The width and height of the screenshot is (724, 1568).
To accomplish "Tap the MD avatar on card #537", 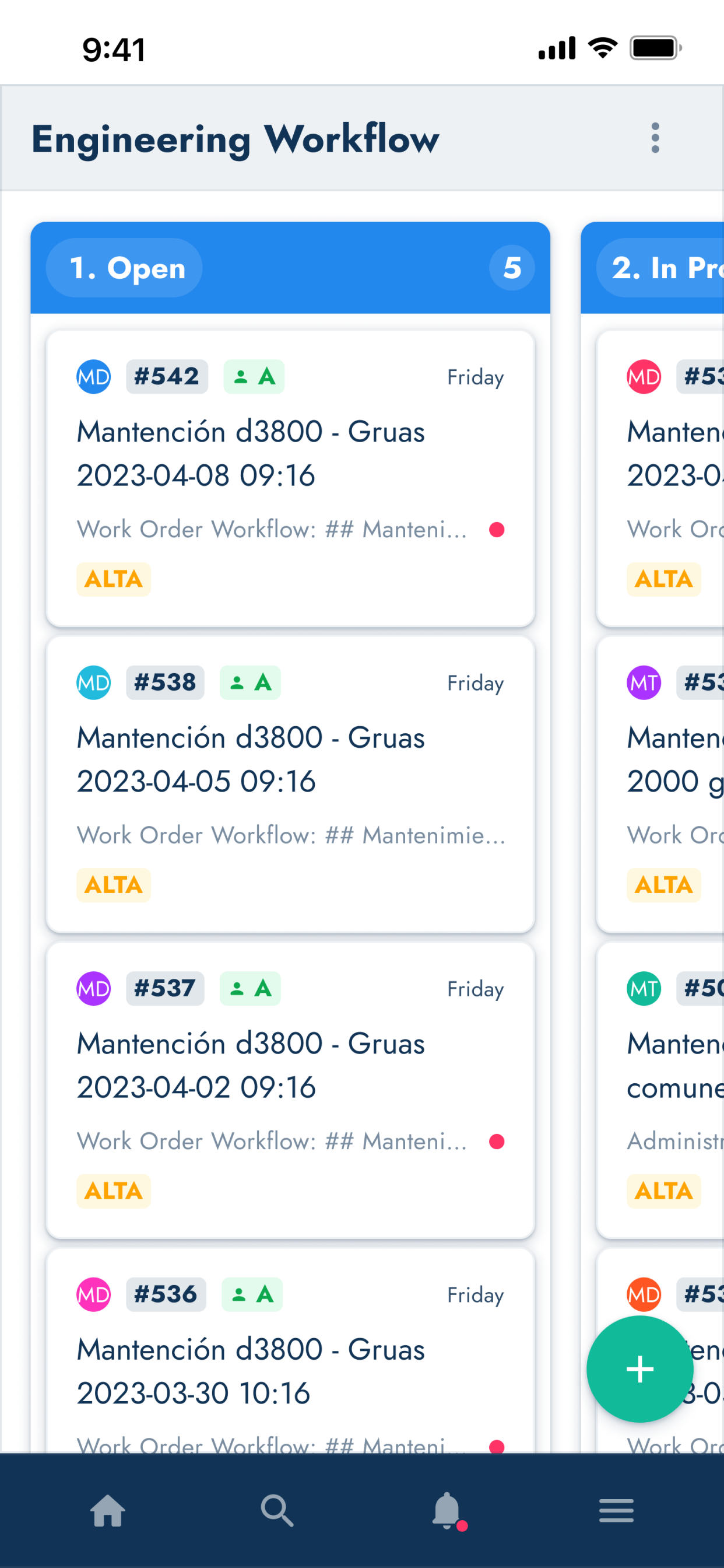I will [x=94, y=989].
